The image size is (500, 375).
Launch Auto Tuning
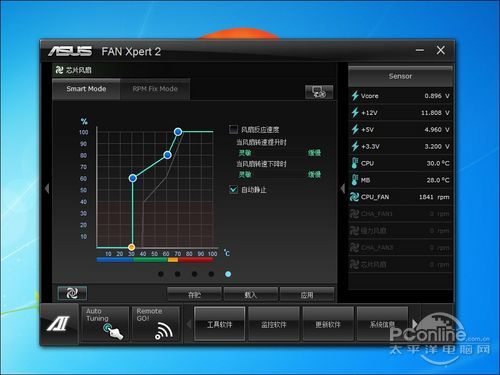coord(105,324)
